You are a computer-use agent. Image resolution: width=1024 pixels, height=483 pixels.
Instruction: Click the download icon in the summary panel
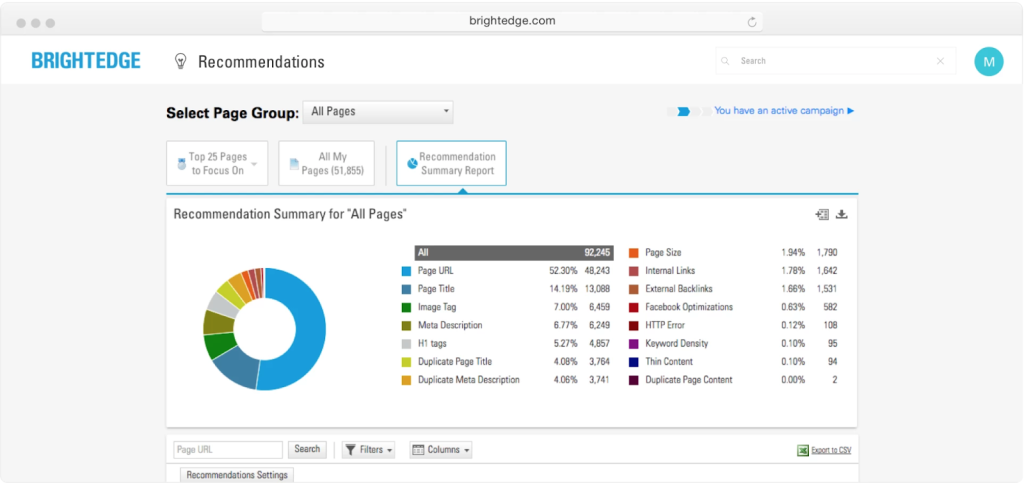pos(842,214)
